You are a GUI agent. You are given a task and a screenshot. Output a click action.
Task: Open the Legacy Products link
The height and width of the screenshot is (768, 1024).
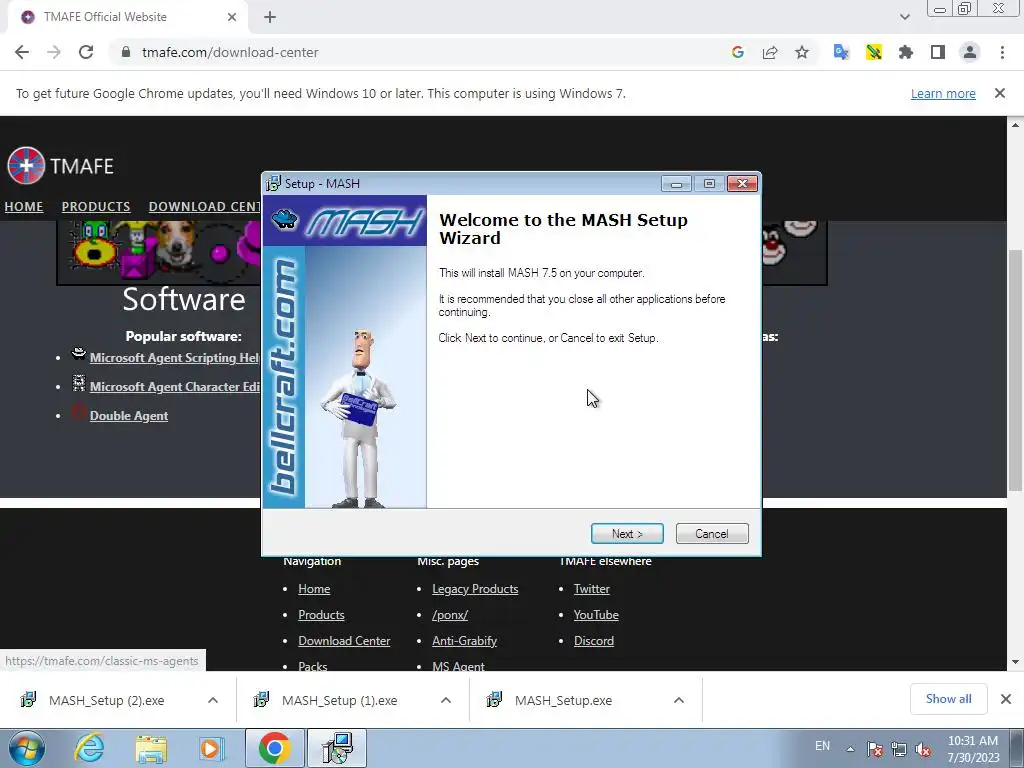coord(475,589)
